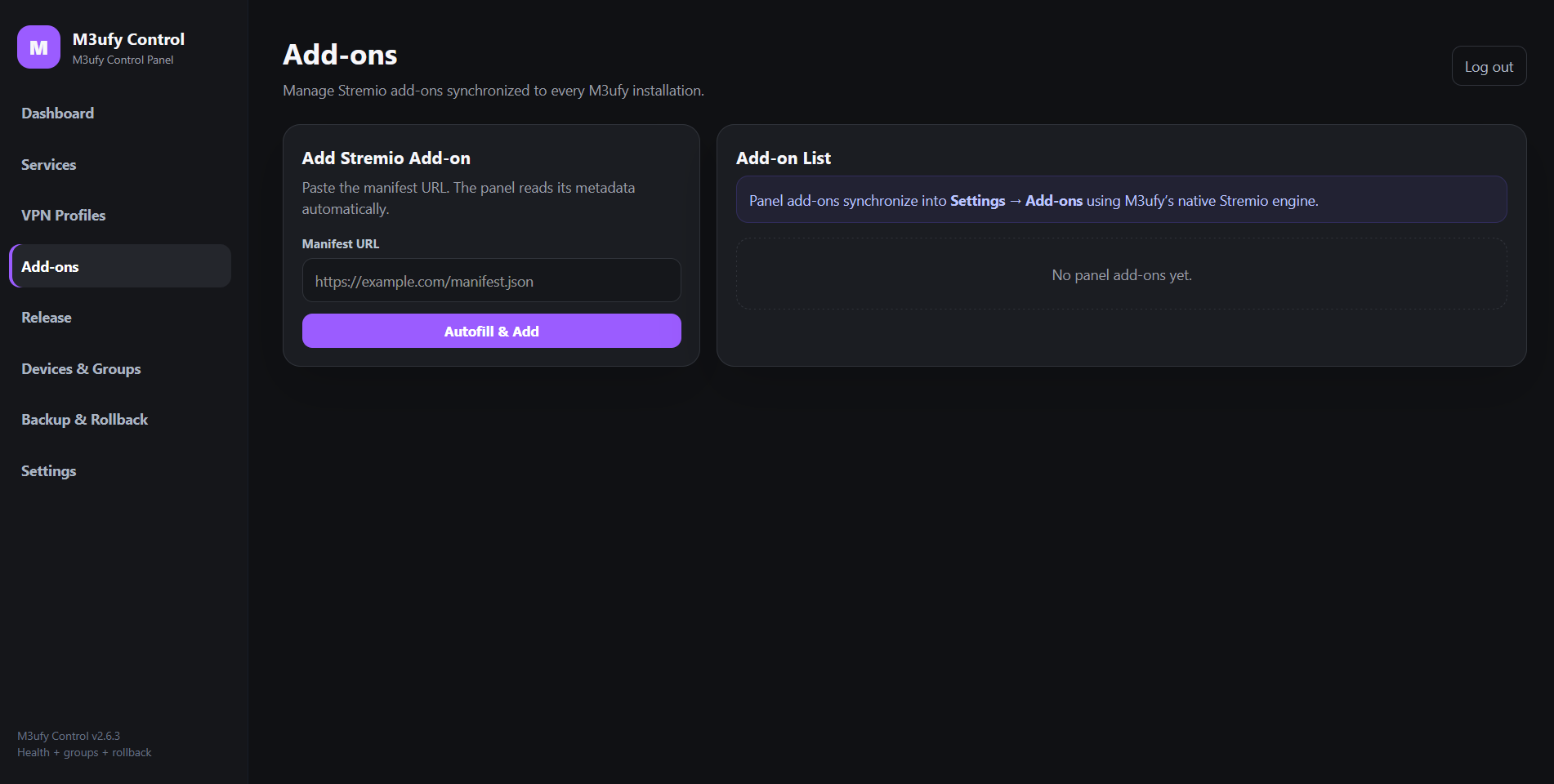Image resolution: width=1554 pixels, height=784 pixels.
Task: Click the 'Manifest URL' label
Action: (x=340, y=244)
